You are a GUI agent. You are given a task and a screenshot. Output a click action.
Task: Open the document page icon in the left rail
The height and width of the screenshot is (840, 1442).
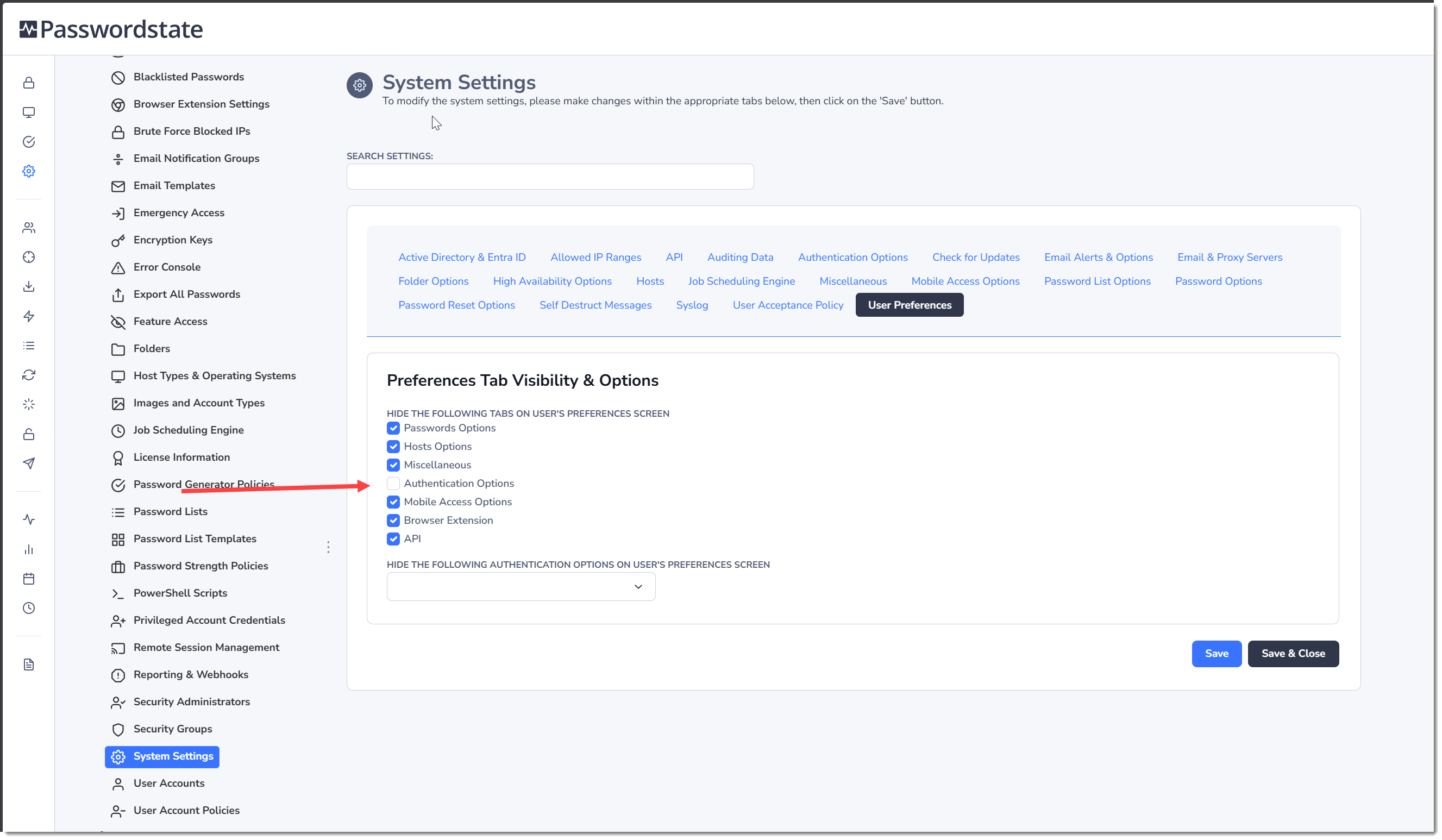pos(29,665)
